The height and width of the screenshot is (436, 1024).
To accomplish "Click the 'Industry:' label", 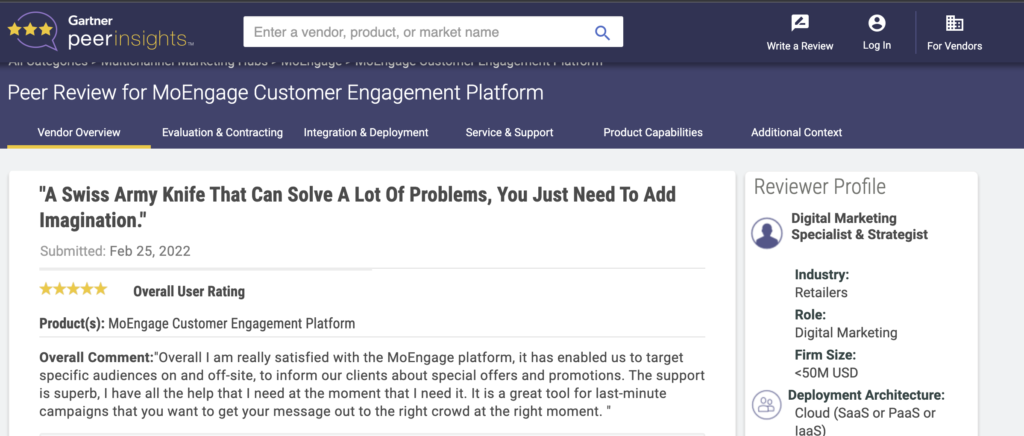I will [x=822, y=275].
